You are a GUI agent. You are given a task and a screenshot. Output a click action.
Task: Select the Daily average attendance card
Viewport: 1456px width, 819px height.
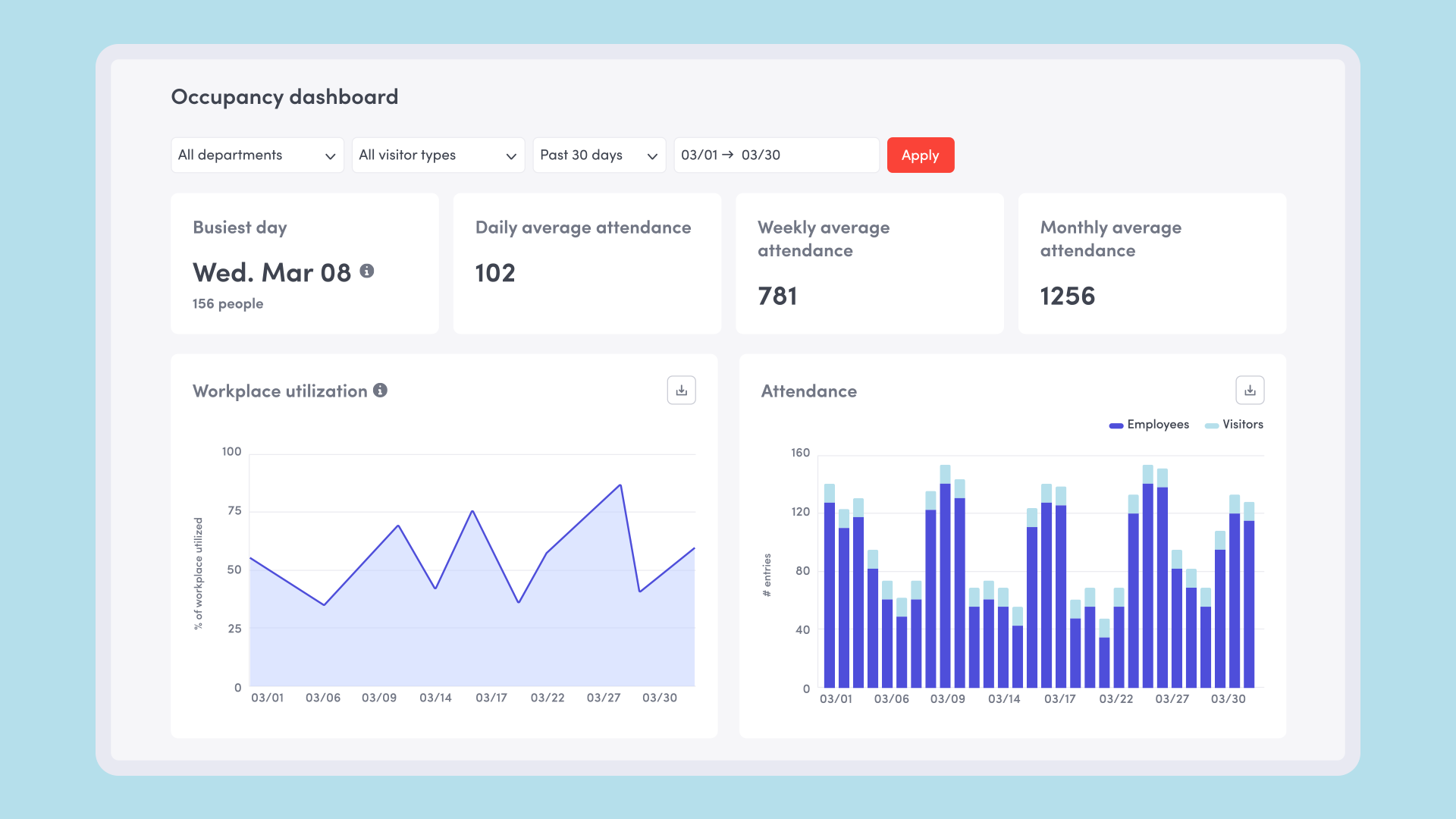coord(587,263)
